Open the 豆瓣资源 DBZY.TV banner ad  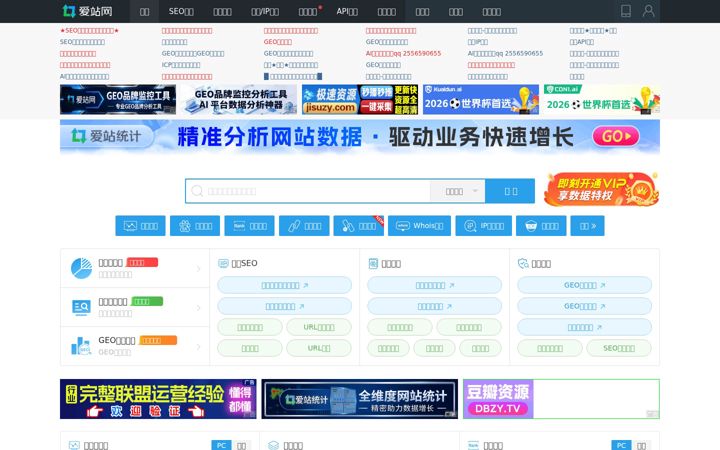(561, 399)
